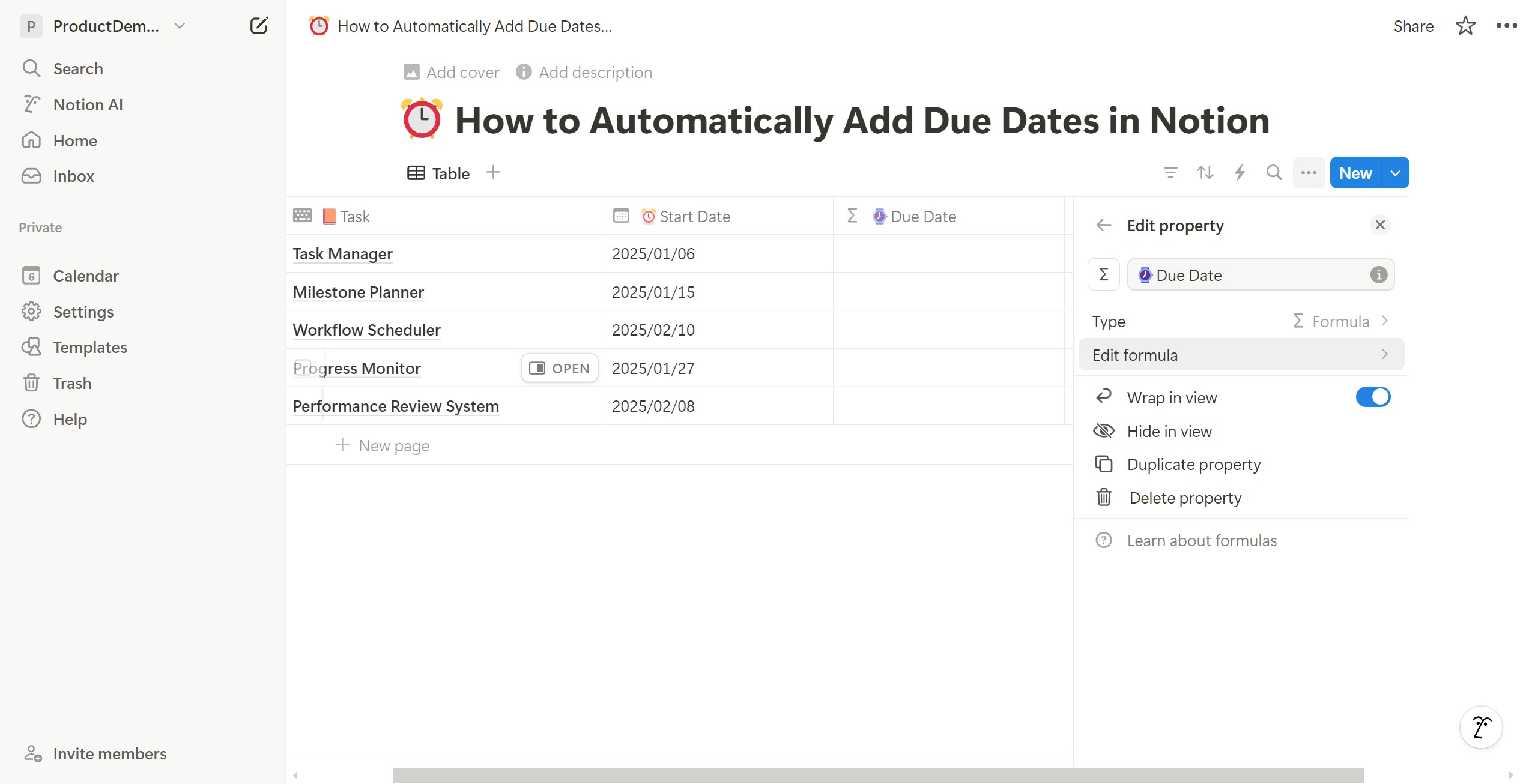Click the sigma property icon button
Viewport: 1538px width, 784px height.
pyautogui.click(x=1103, y=275)
